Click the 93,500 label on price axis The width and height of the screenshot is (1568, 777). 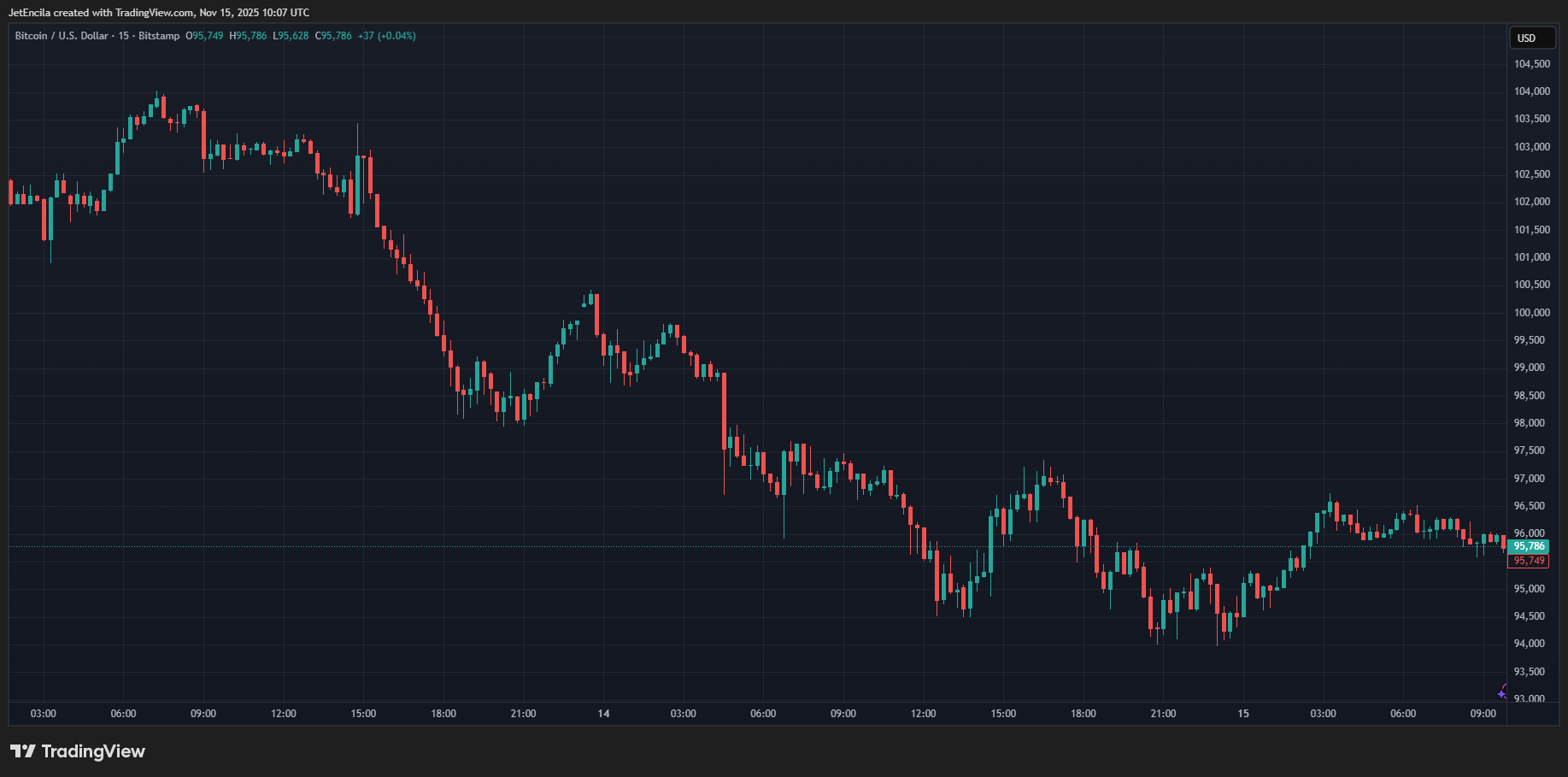(x=1531, y=672)
